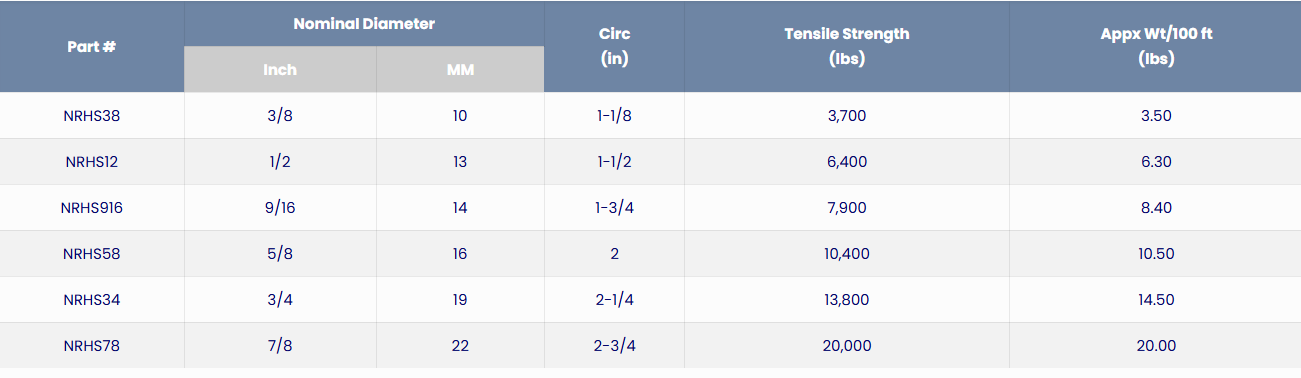Click the Inch sub-header

click(x=280, y=70)
